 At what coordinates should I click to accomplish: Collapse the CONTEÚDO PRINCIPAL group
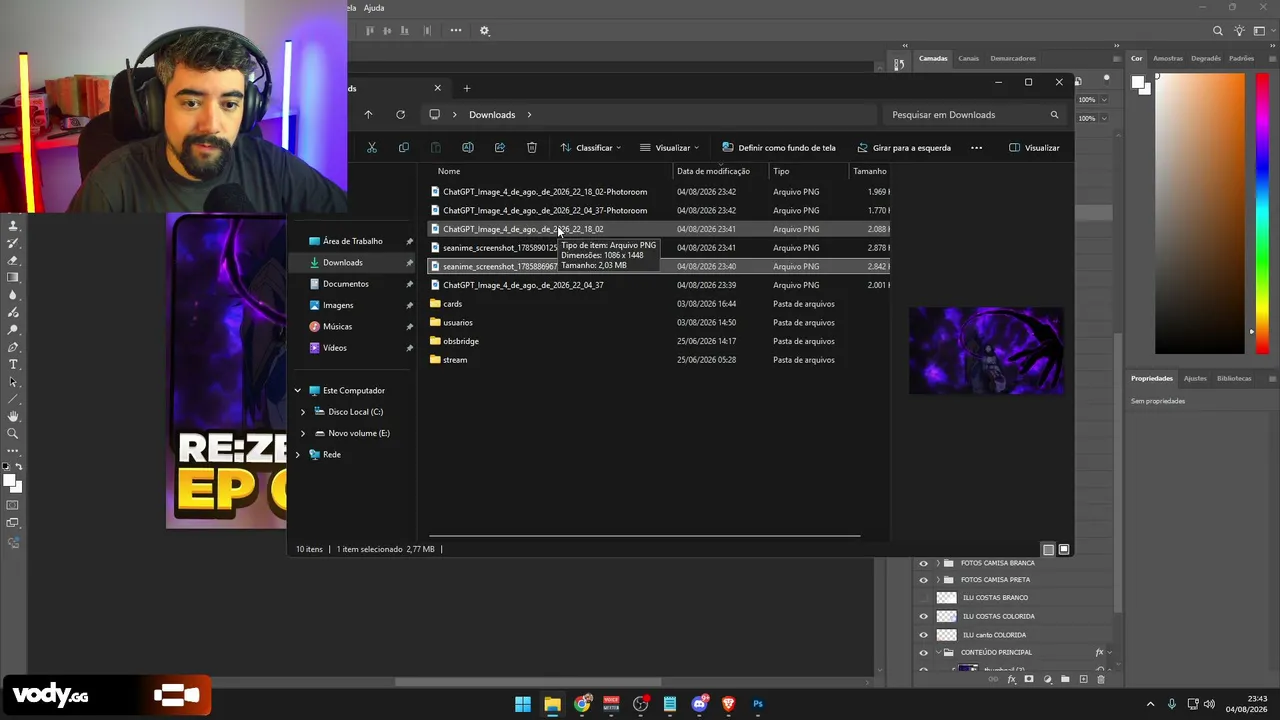pos(937,653)
